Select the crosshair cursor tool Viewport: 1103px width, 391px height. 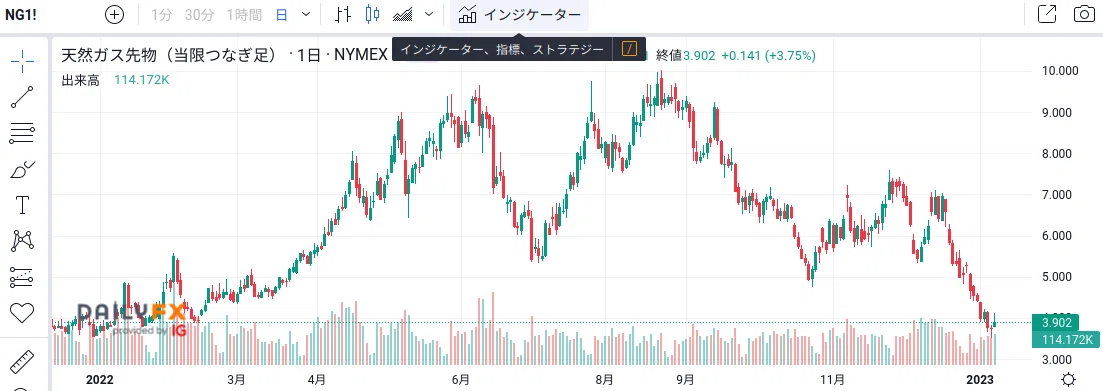(23, 61)
